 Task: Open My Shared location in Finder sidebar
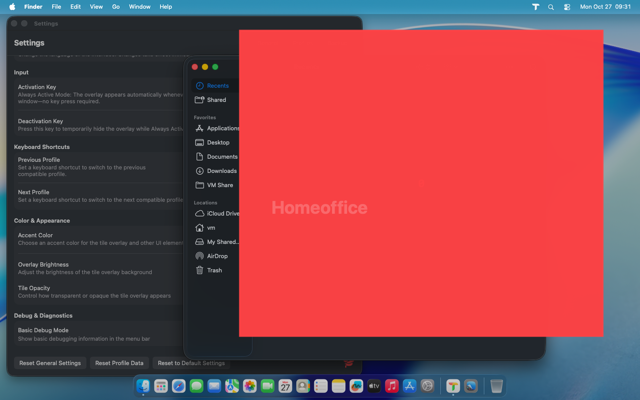[216, 242]
